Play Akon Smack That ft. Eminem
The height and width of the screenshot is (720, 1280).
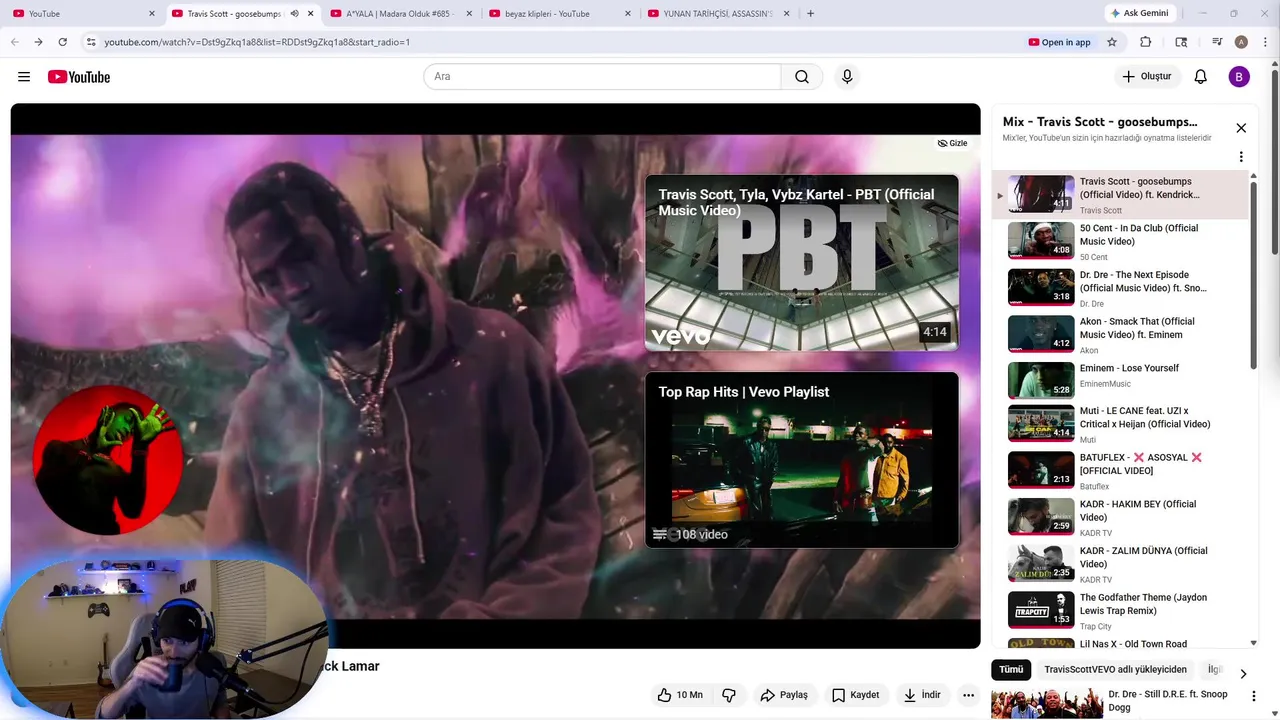pos(1120,334)
